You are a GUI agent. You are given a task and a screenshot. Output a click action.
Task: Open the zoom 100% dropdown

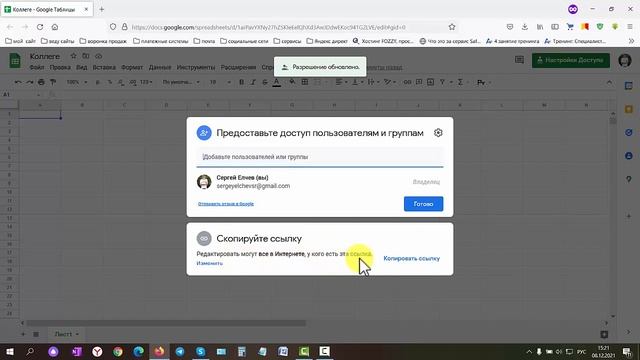point(77,82)
